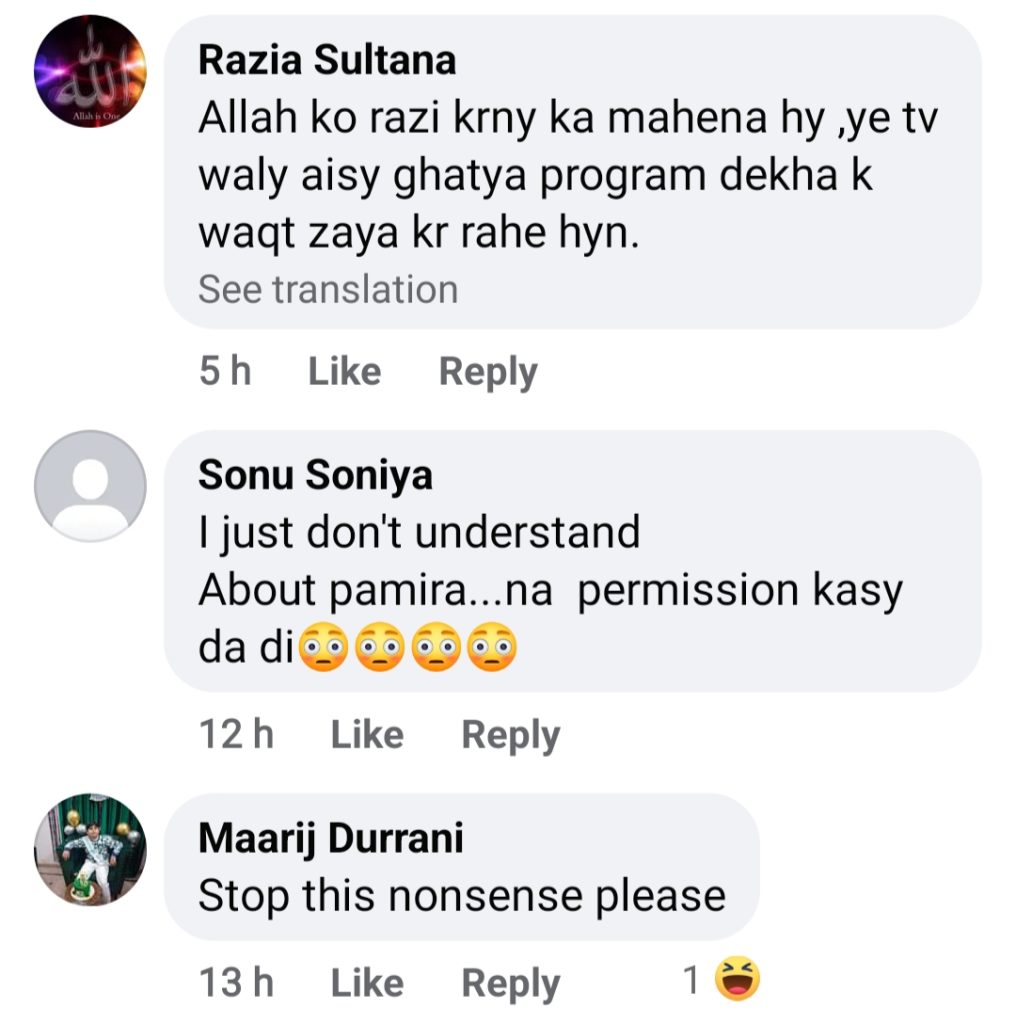Select the "Stop this nonsense please" comment
The width and height of the screenshot is (1016, 1024).
click(x=461, y=895)
